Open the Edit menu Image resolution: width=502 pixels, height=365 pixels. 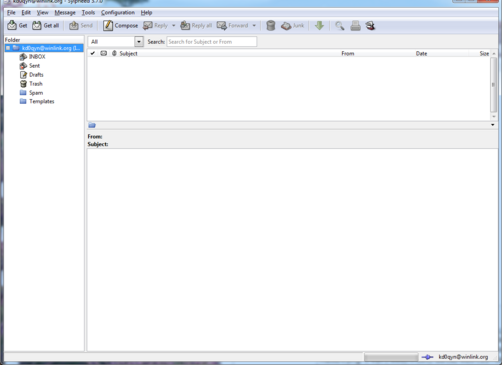[26, 13]
